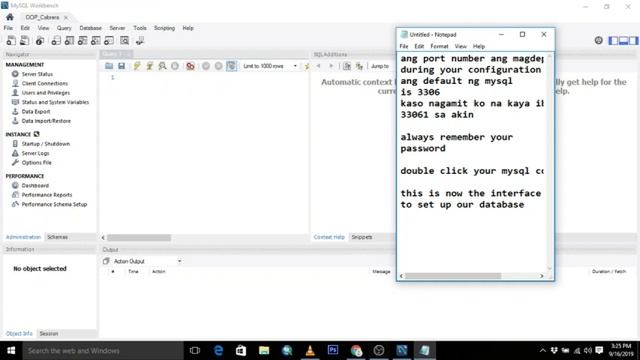Toggle auto-commit mode button
This screenshot has height=360, width=640.
[x=231, y=66]
